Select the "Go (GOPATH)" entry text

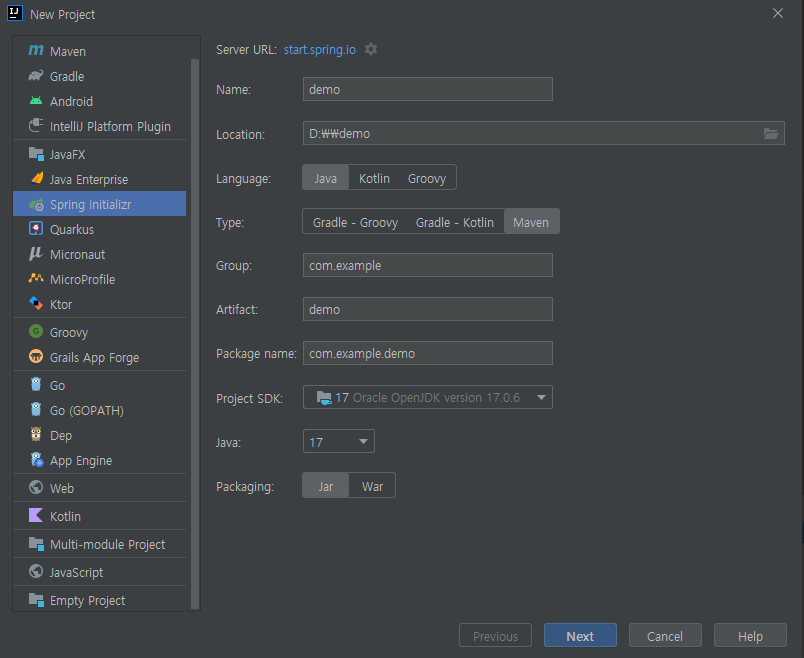(87, 410)
